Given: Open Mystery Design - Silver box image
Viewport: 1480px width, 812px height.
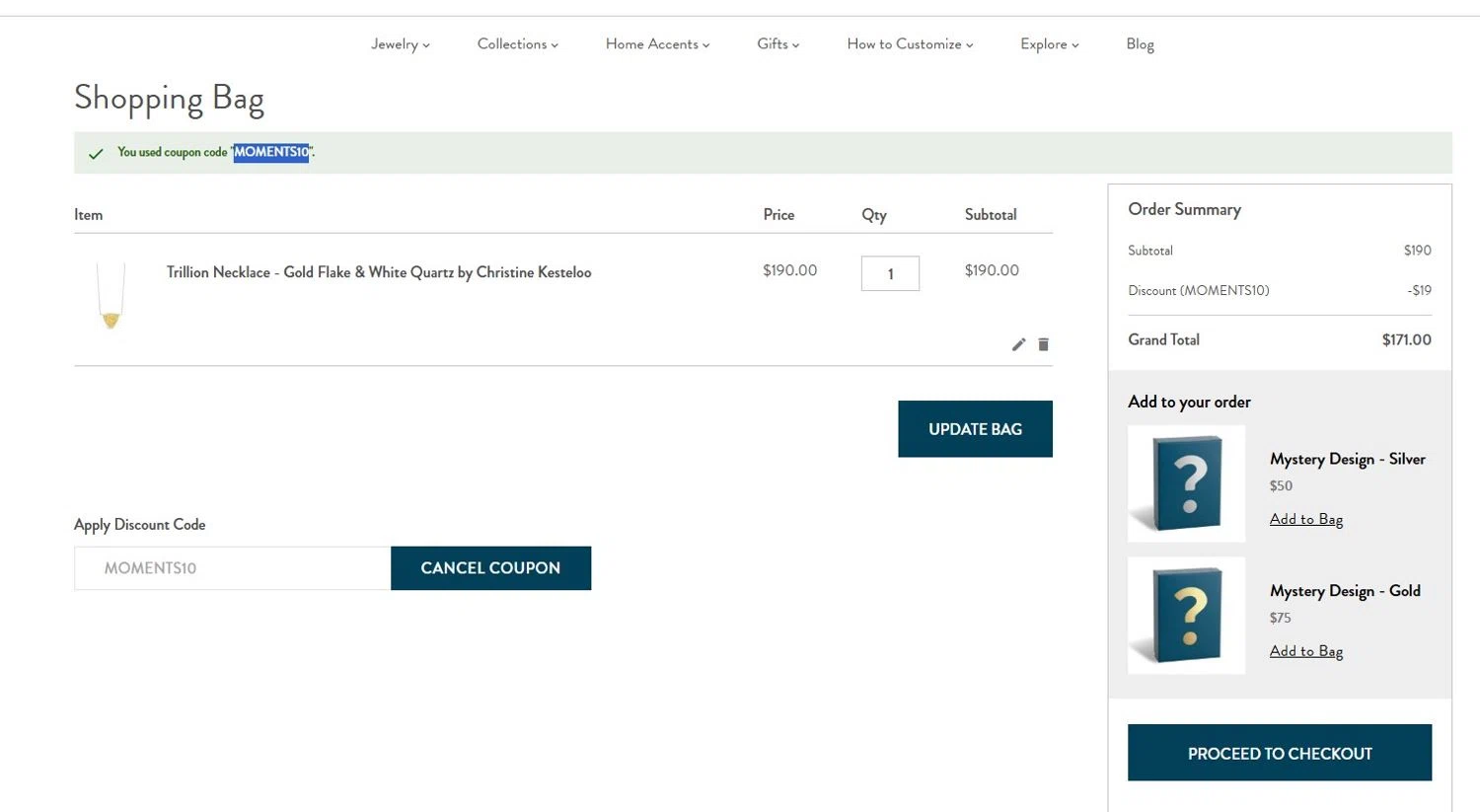Looking at the screenshot, I should (x=1186, y=483).
